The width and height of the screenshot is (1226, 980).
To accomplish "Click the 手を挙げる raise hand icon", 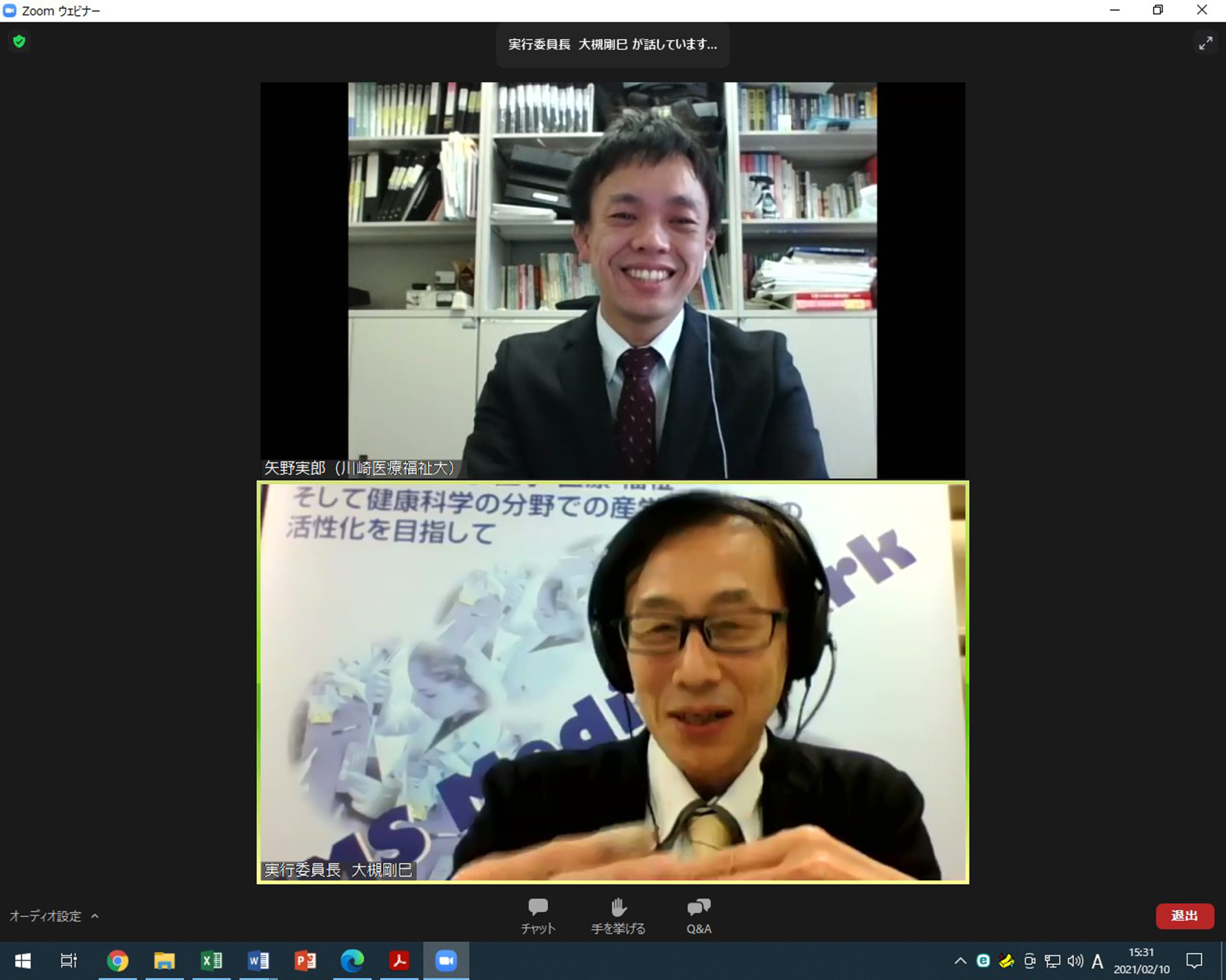I will coord(619,907).
